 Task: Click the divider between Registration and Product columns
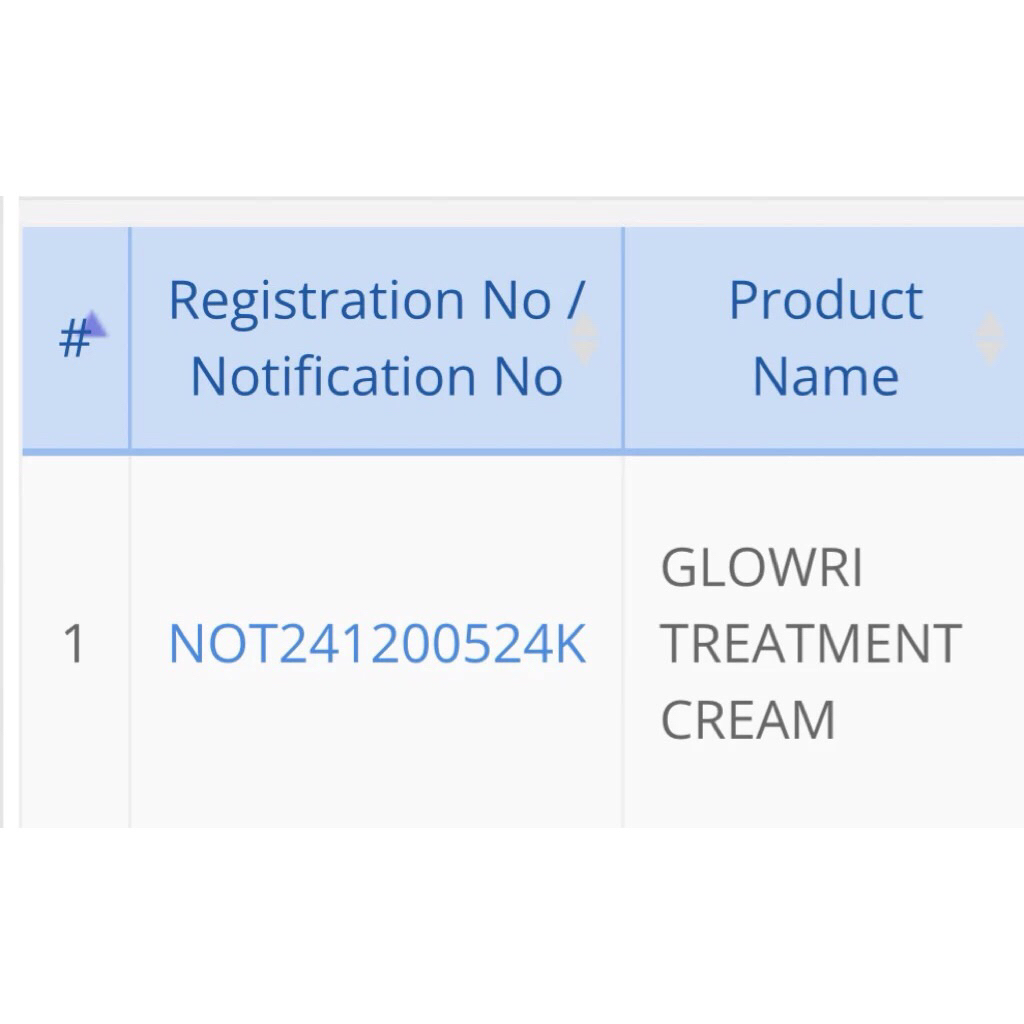click(623, 338)
